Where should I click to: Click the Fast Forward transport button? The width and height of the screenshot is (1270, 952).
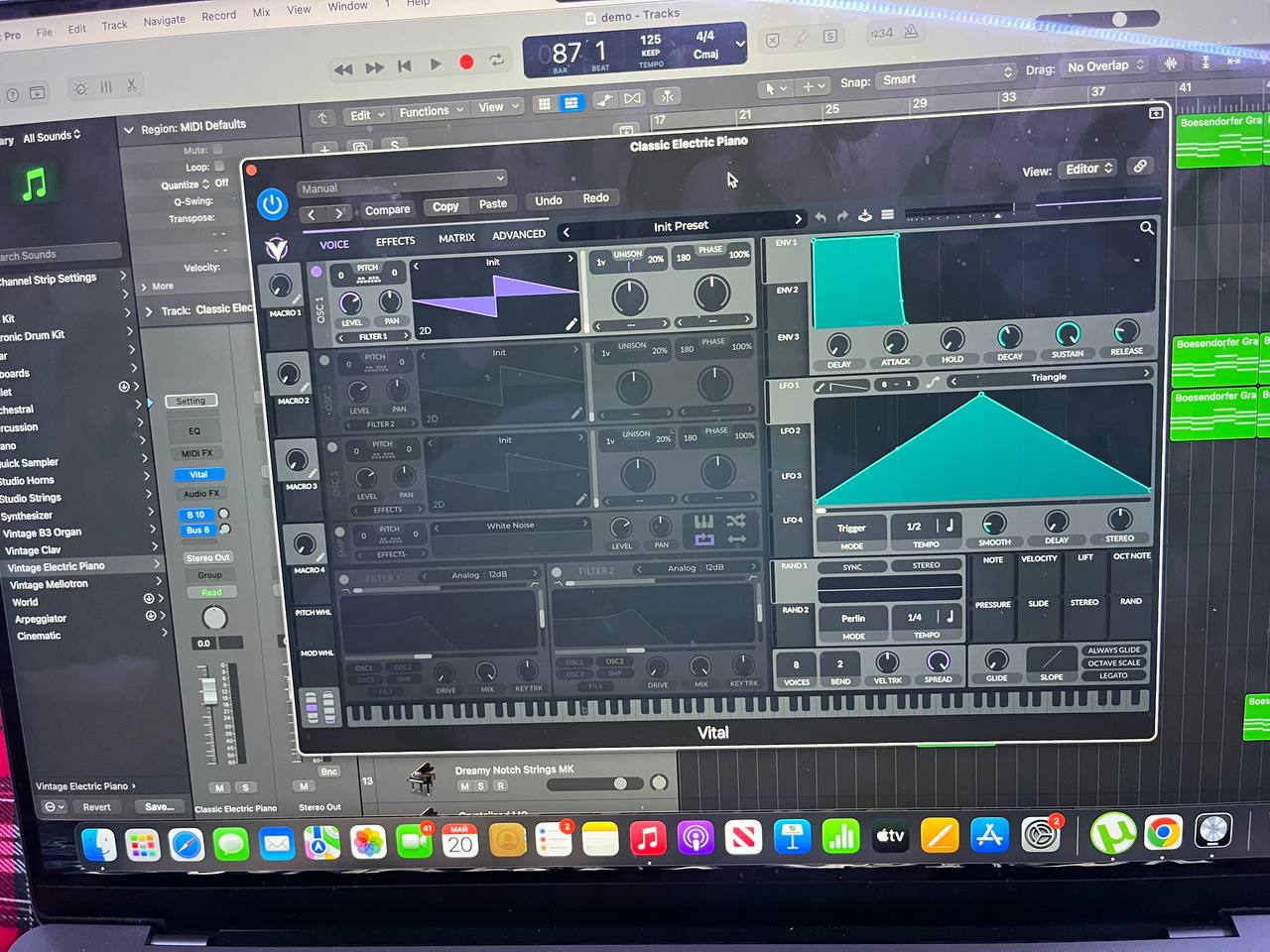[x=374, y=67]
